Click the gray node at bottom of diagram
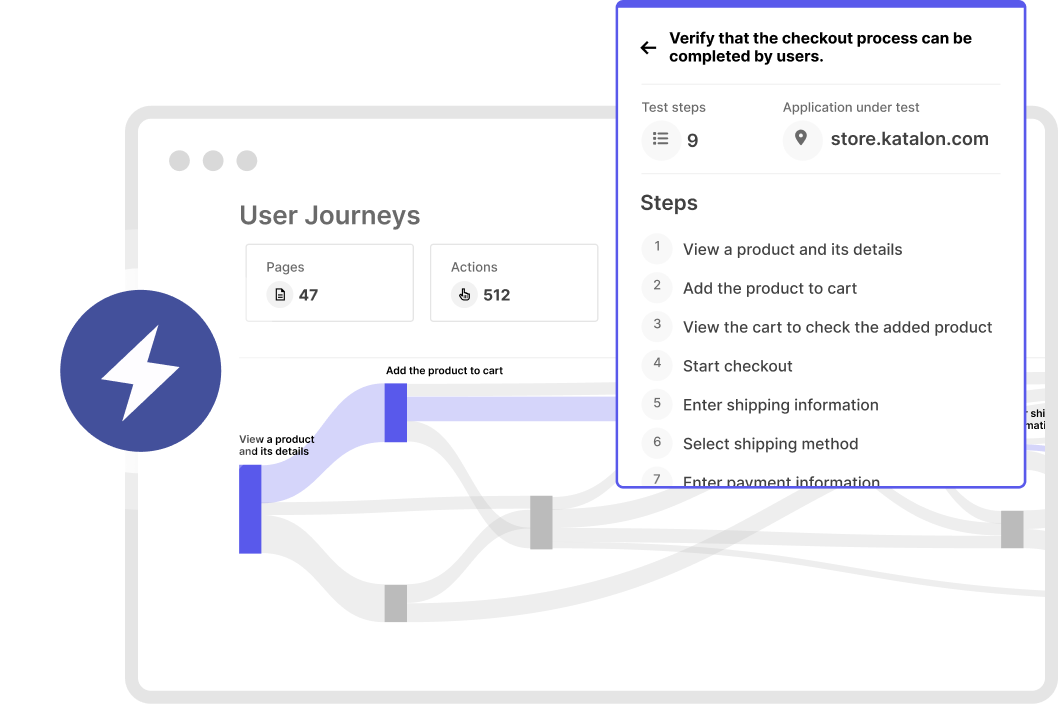 396,603
